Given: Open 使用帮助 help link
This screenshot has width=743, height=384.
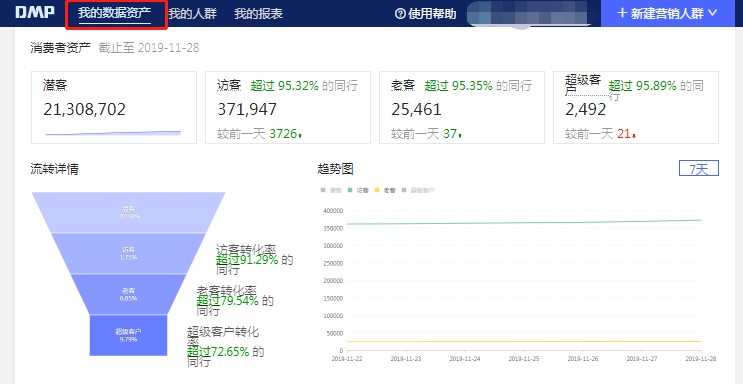Looking at the screenshot, I should click(426, 13).
